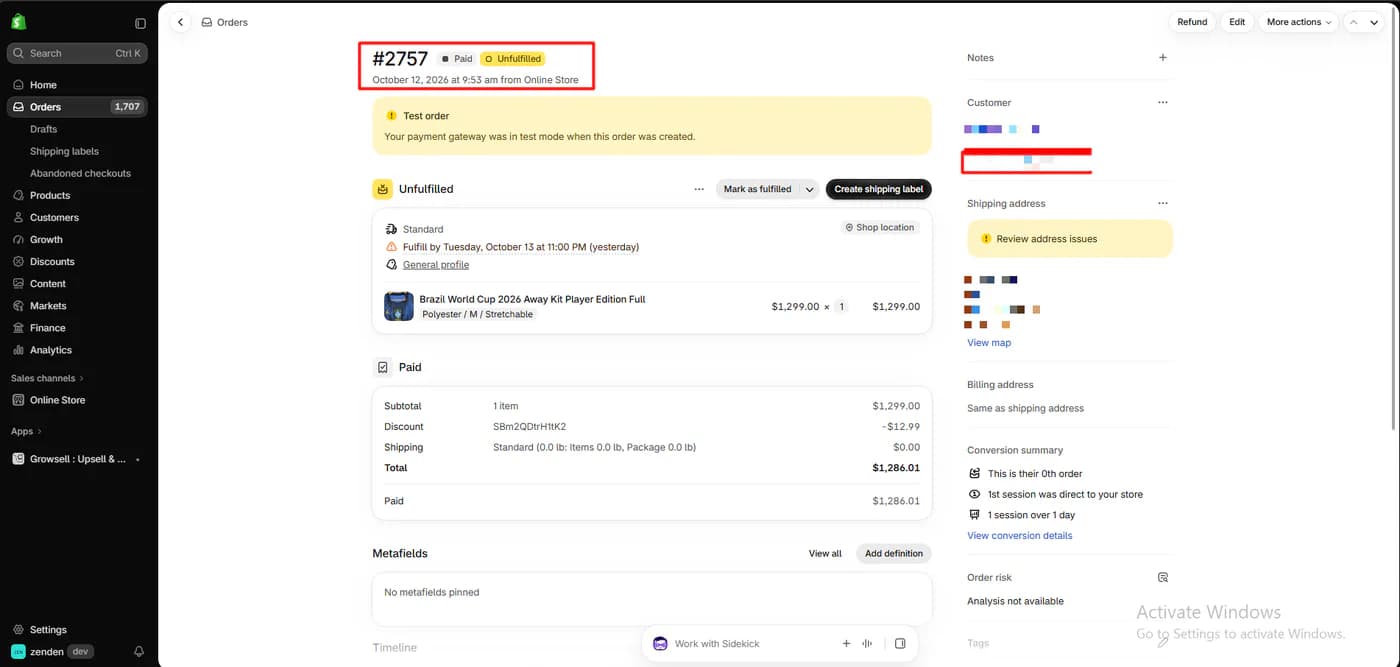
Task: Open the View map link
Action: tap(989, 343)
